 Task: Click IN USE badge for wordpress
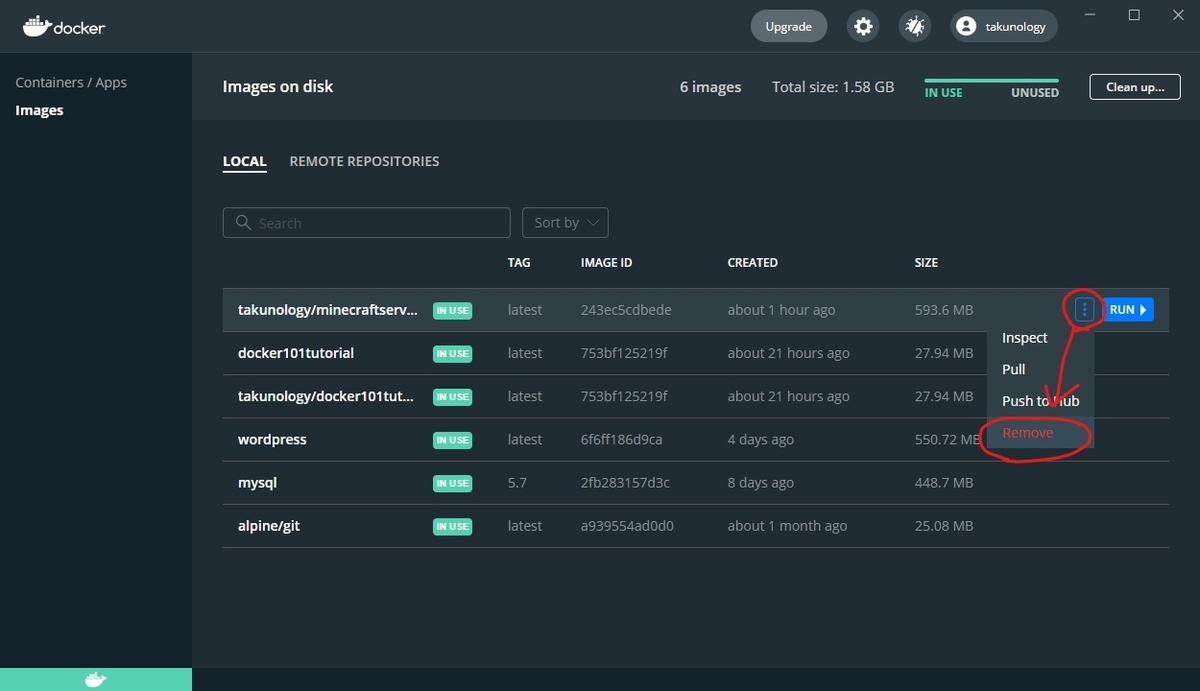click(x=452, y=440)
